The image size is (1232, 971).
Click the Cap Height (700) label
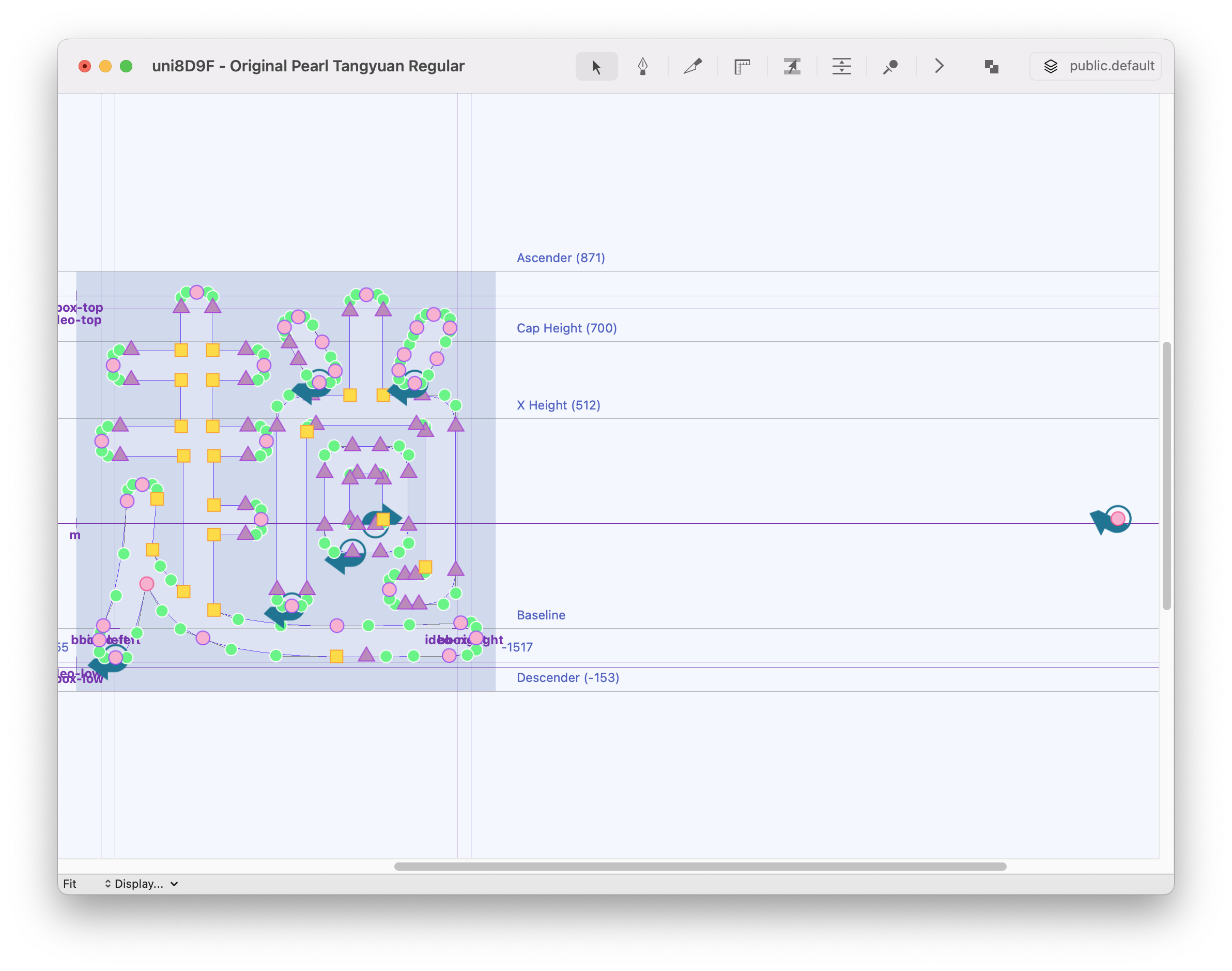click(566, 328)
